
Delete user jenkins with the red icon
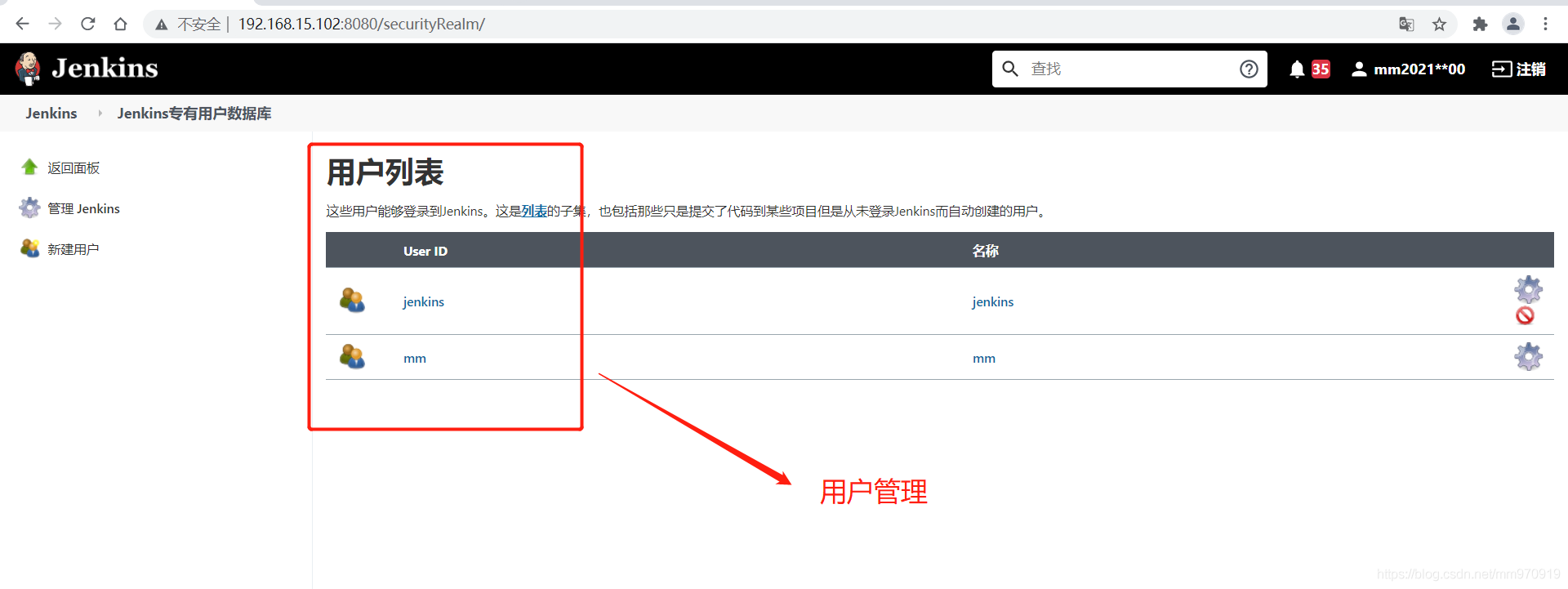(1526, 316)
